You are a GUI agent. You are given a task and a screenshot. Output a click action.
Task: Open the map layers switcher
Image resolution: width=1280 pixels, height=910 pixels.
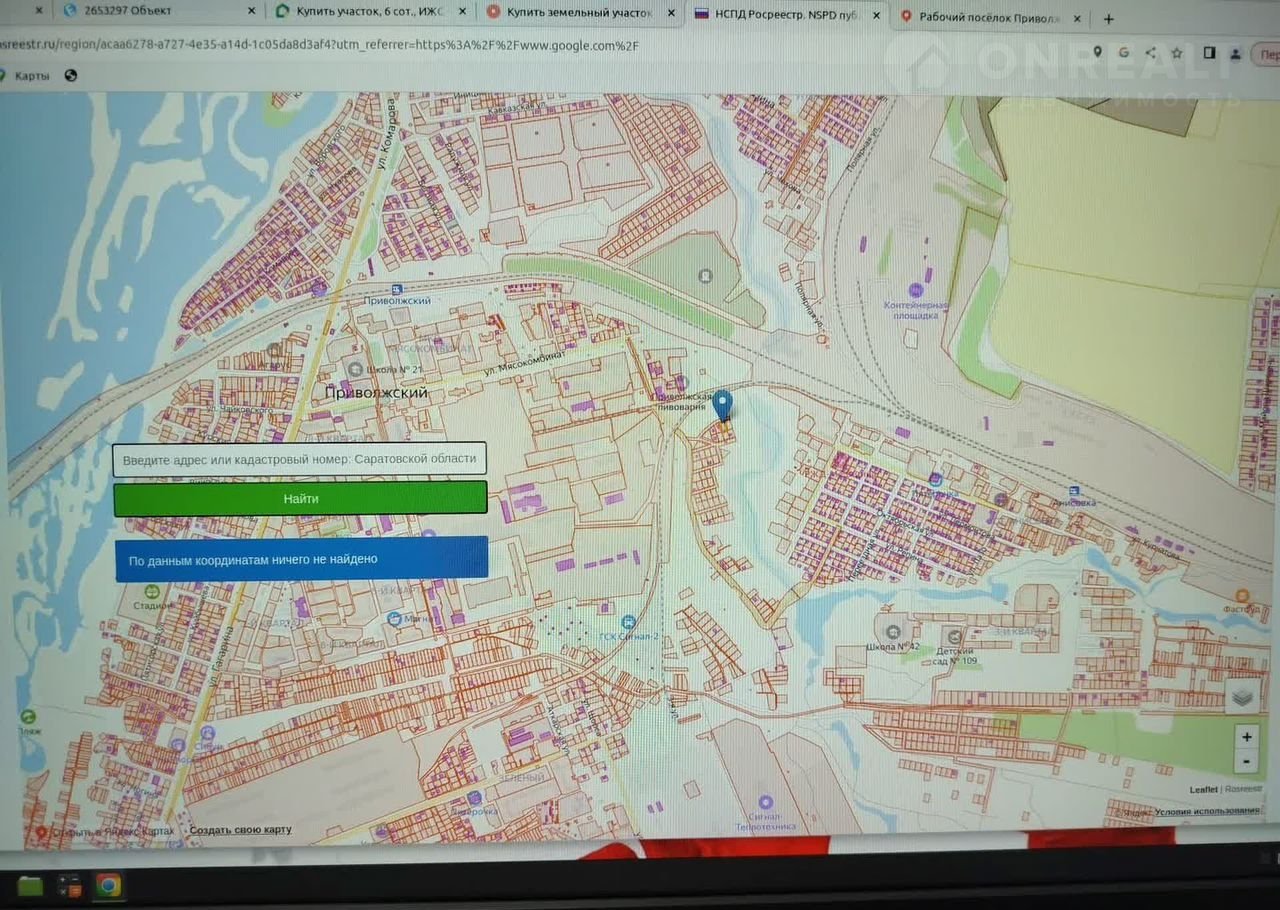tap(1242, 696)
